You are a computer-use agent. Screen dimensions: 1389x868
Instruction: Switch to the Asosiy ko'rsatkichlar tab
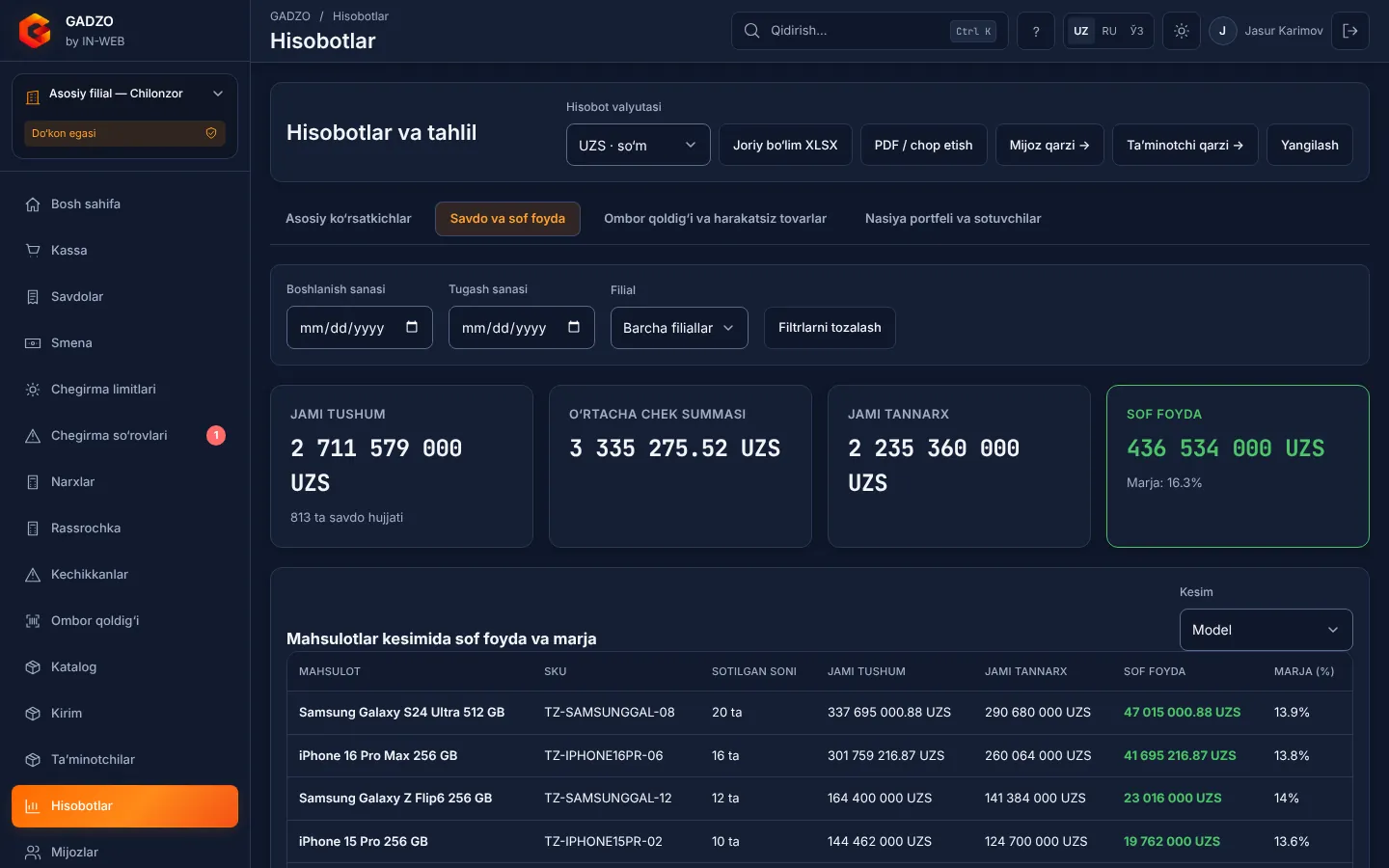point(348,219)
